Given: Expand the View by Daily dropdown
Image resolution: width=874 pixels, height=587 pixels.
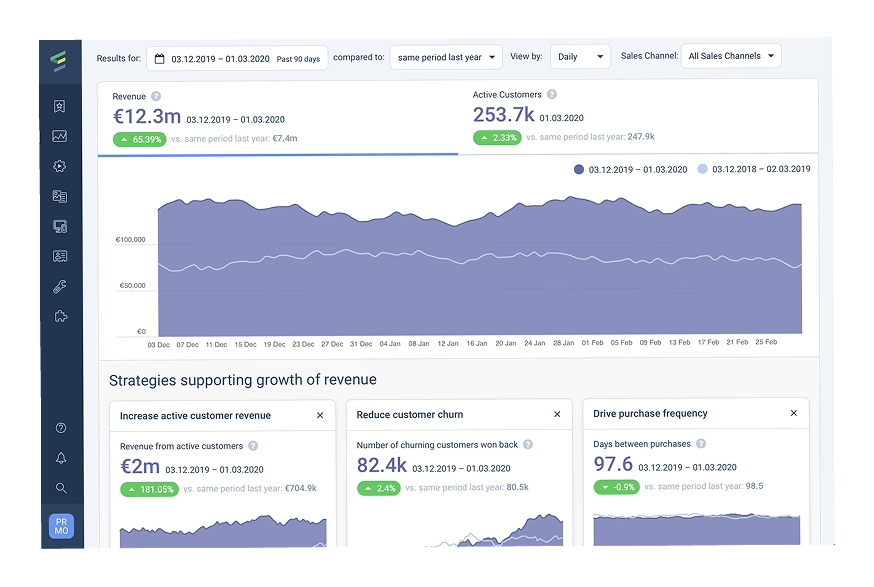Looking at the screenshot, I should [580, 58].
